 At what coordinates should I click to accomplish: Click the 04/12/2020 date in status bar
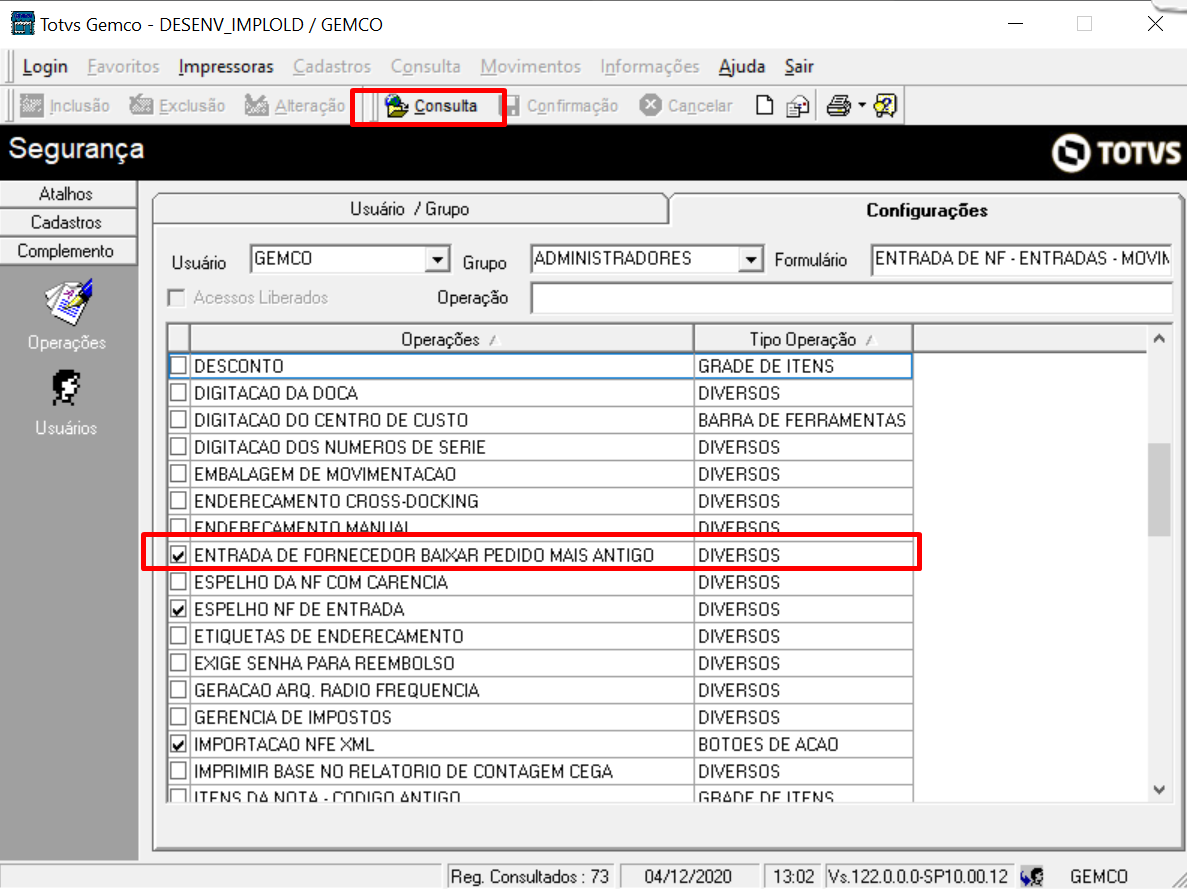[x=688, y=876]
